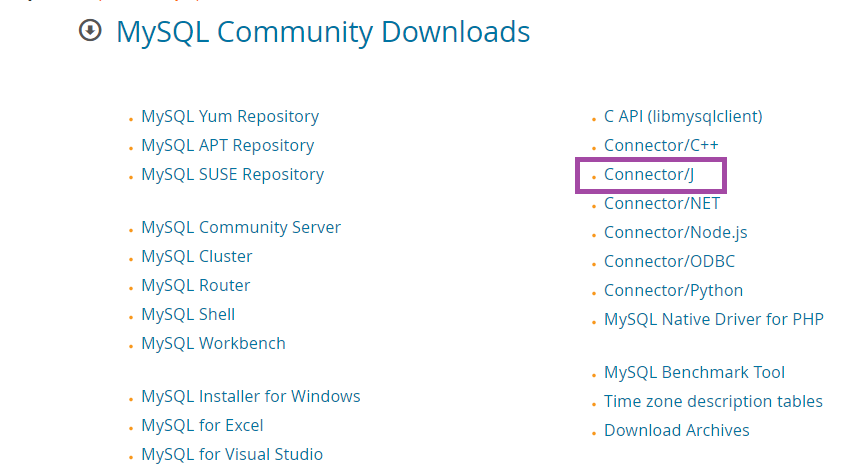The image size is (853, 467).
Task: Open the MySQL Shell link
Action: coord(188,315)
